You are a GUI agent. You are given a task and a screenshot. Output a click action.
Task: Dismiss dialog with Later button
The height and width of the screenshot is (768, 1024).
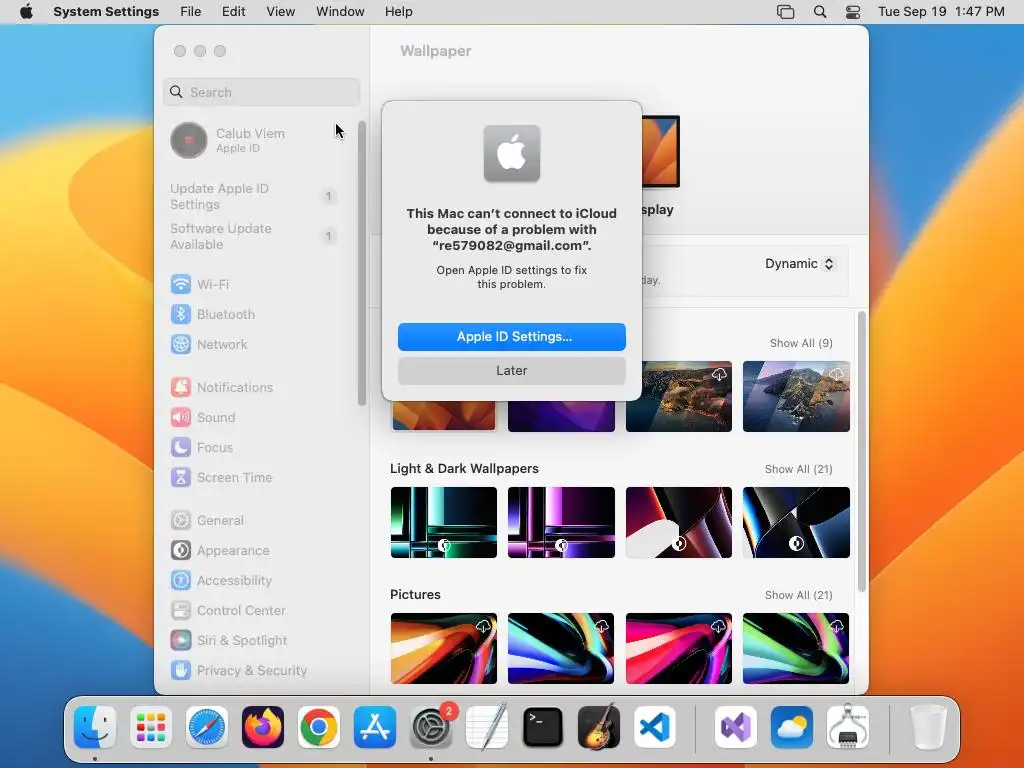point(512,370)
